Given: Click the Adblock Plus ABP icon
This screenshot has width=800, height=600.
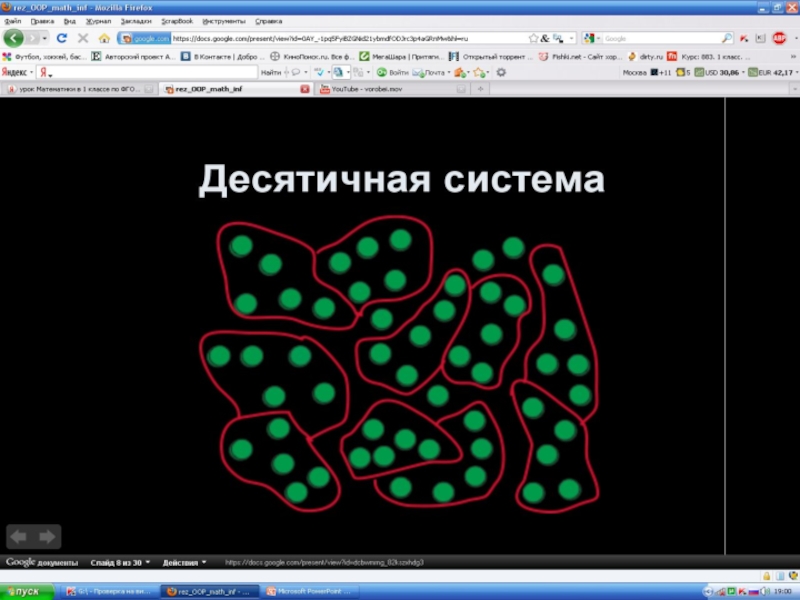Looking at the screenshot, I should [779, 38].
